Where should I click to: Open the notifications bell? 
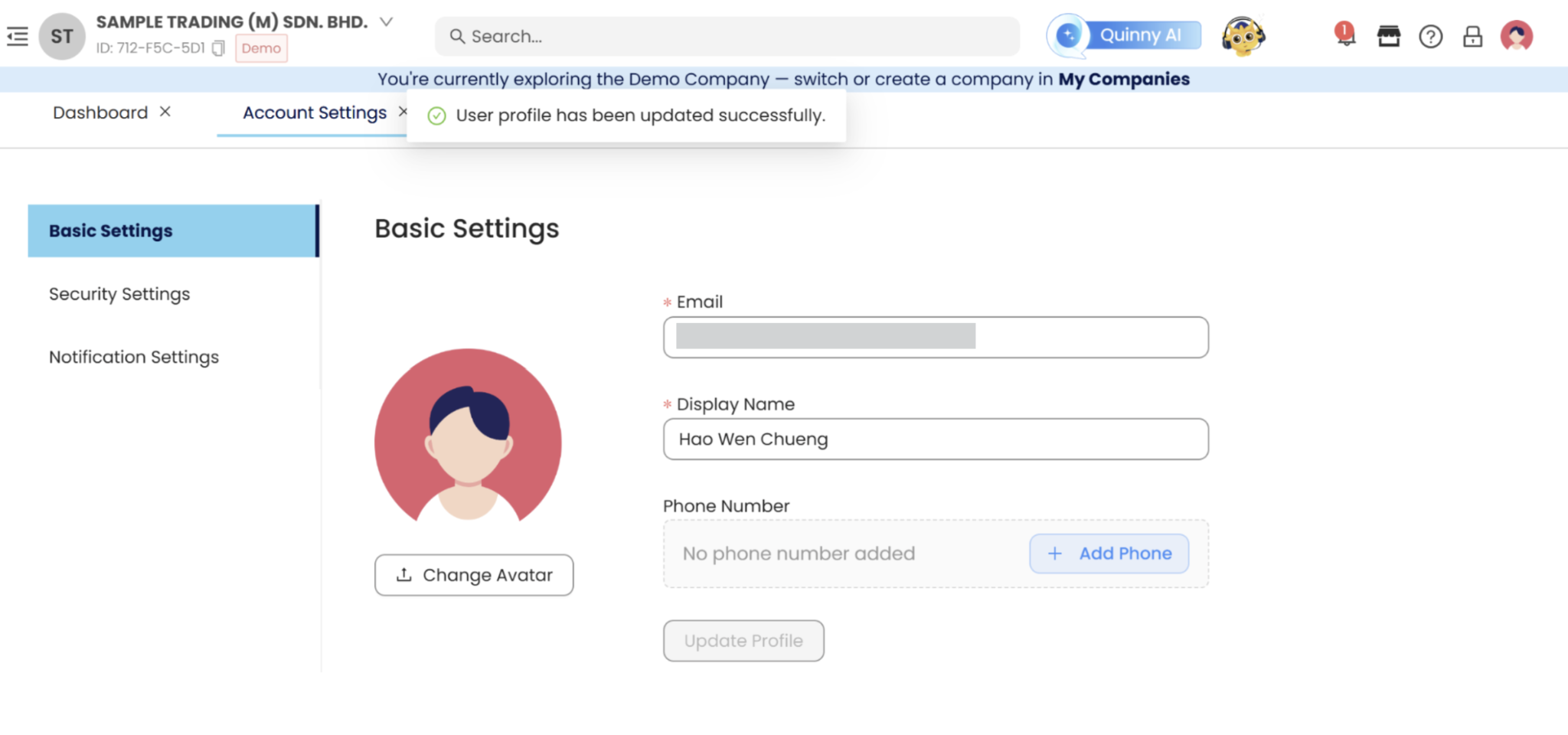[1345, 35]
